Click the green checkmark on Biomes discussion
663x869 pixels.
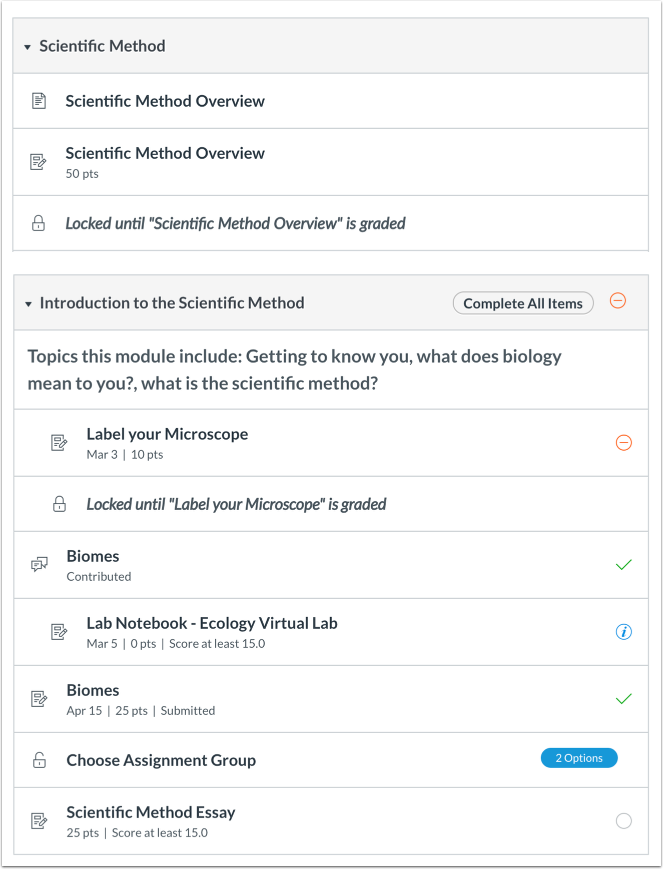[624, 565]
